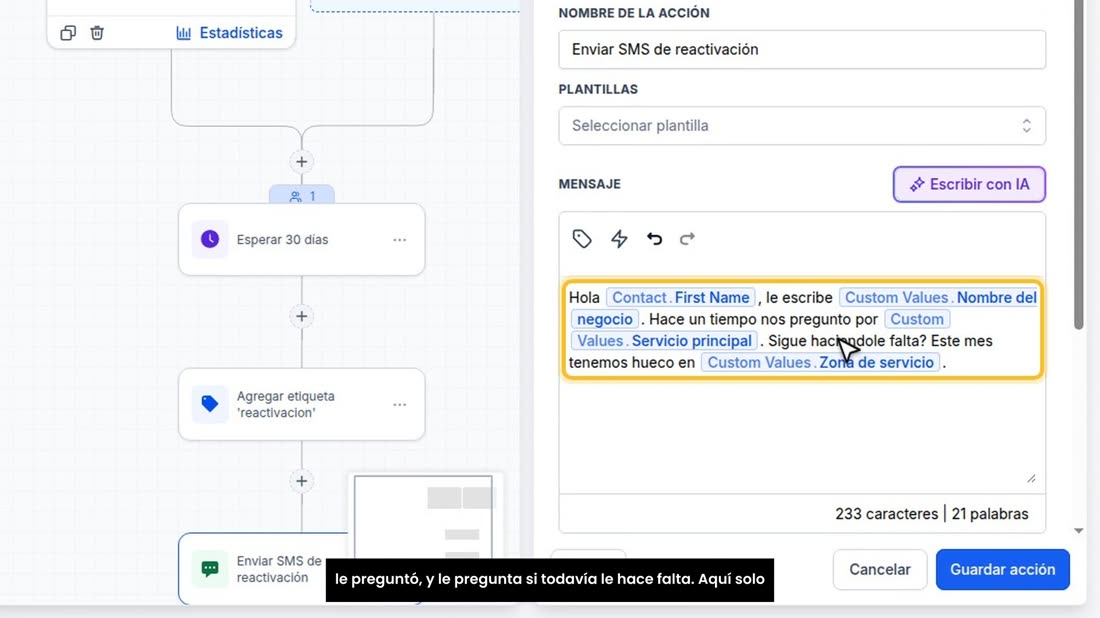This screenshot has height=618, width=1100.
Task: Undo the last message edit
Action: pyautogui.click(x=655, y=239)
